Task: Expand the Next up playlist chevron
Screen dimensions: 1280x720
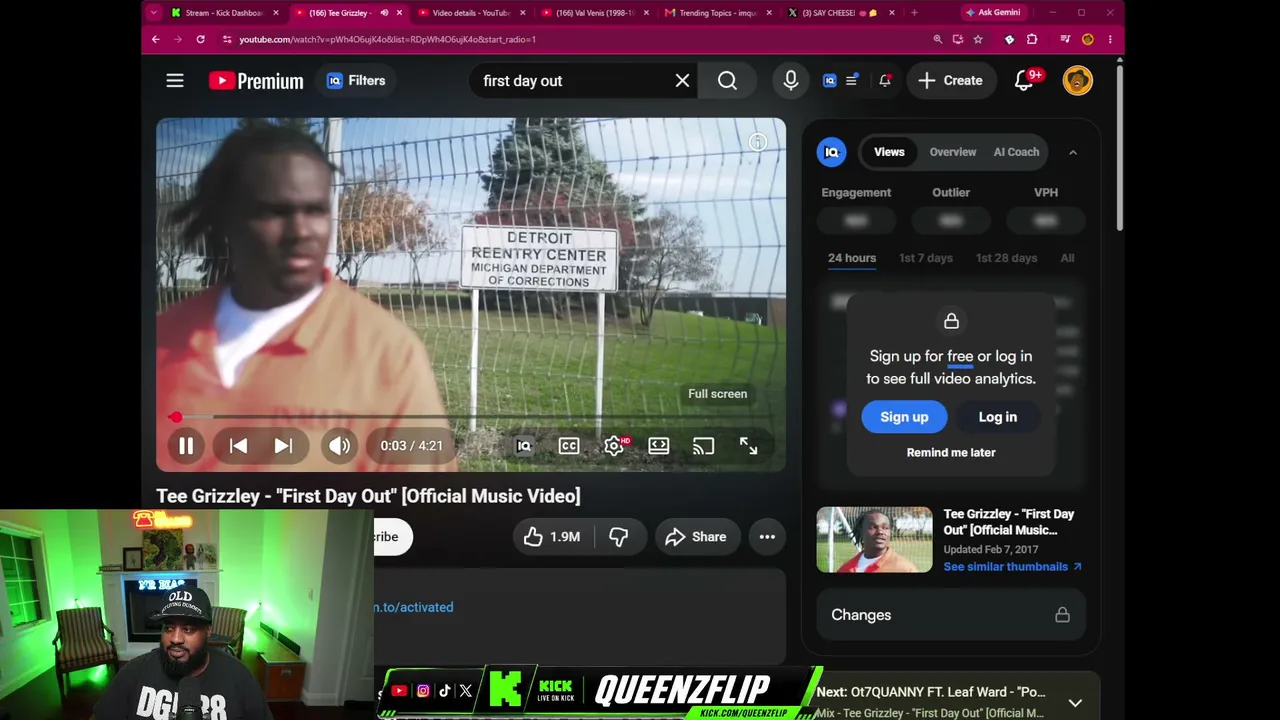Action: tap(1075, 703)
